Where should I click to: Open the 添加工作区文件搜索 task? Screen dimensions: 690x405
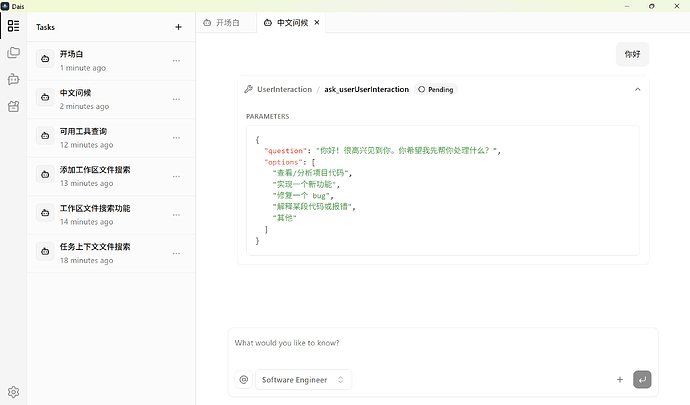(111, 176)
